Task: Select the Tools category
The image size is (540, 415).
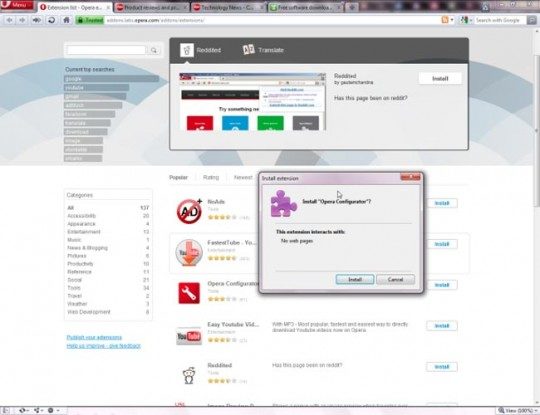Action: (x=74, y=288)
